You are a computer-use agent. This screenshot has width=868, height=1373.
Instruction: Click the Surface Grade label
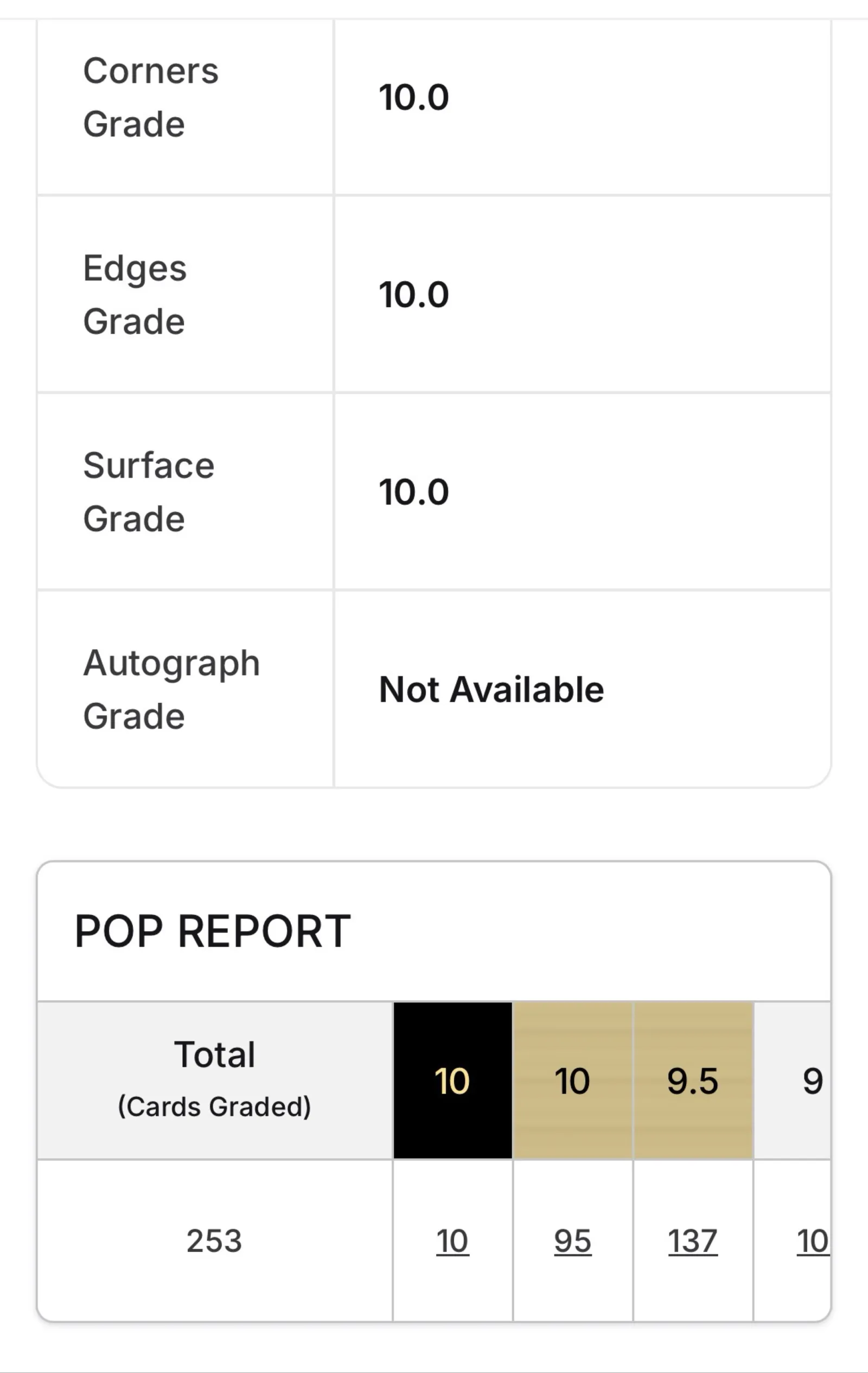coord(149,492)
